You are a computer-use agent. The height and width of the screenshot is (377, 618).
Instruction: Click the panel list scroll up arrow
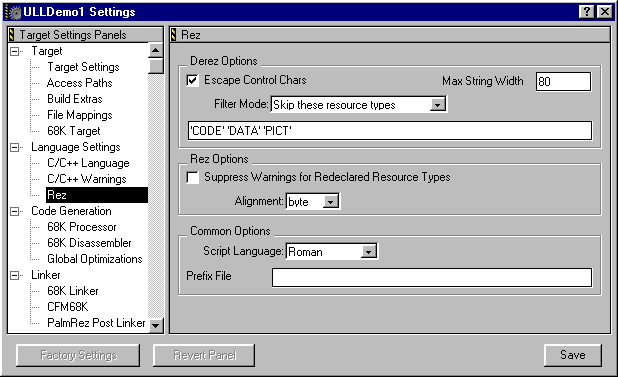(156, 50)
